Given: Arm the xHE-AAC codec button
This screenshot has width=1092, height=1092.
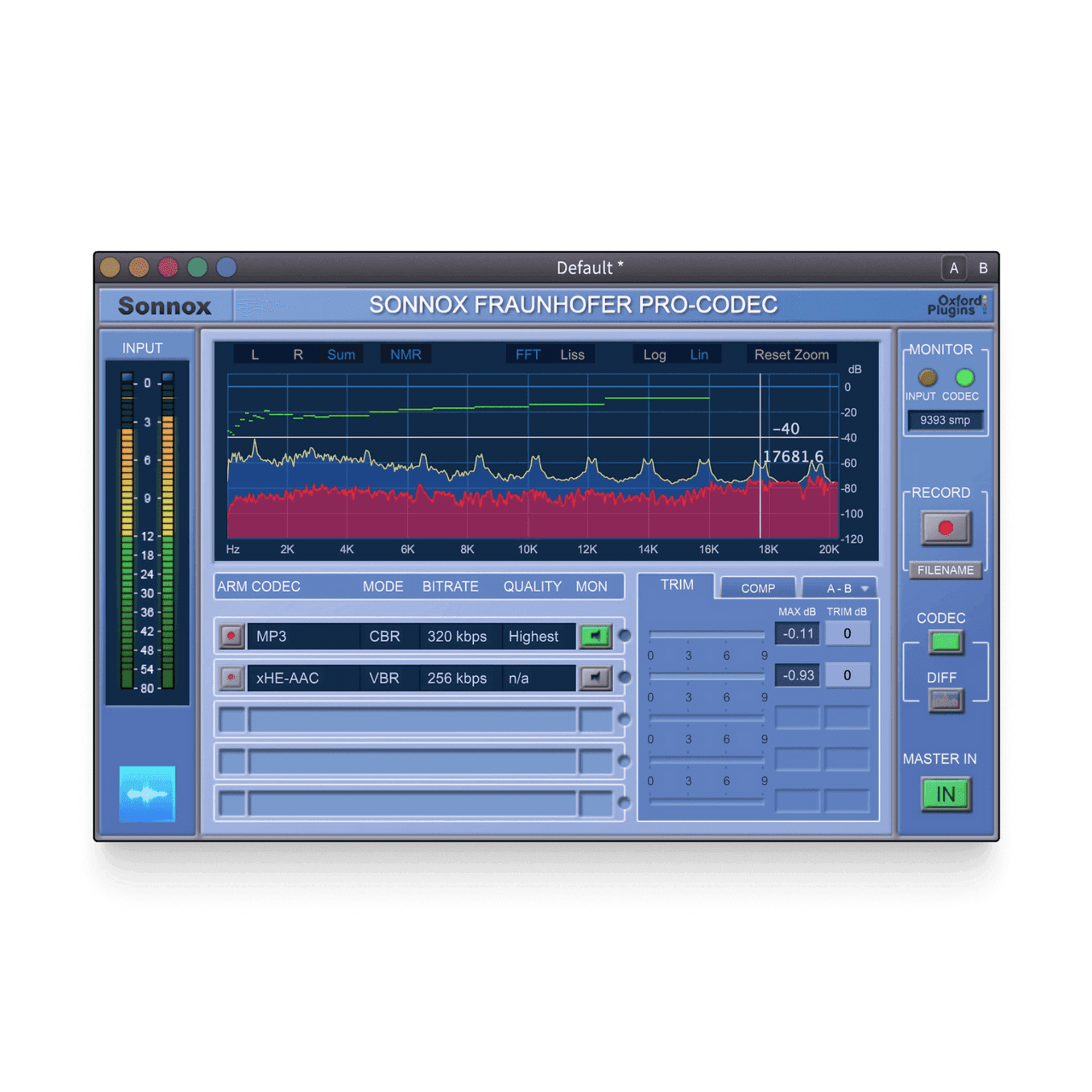Looking at the screenshot, I should [x=231, y=677].
